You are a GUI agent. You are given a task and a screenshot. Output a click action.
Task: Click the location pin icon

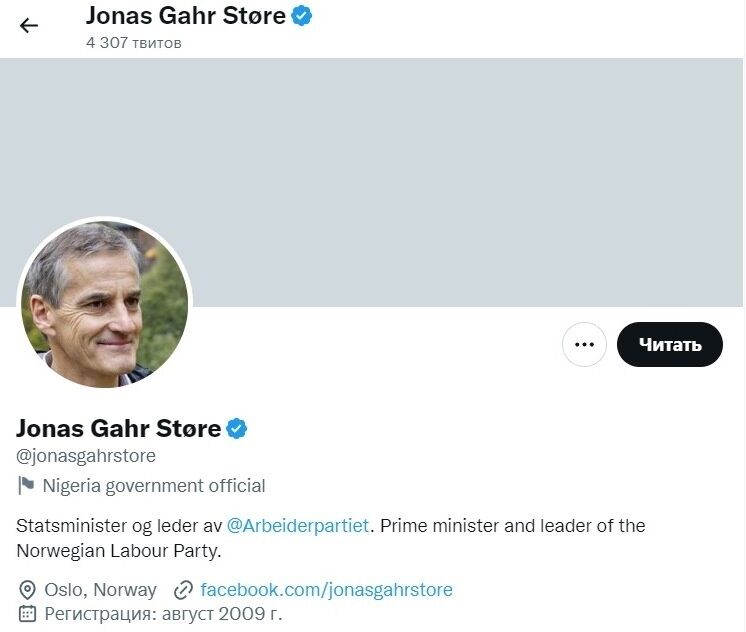(28, 589)
